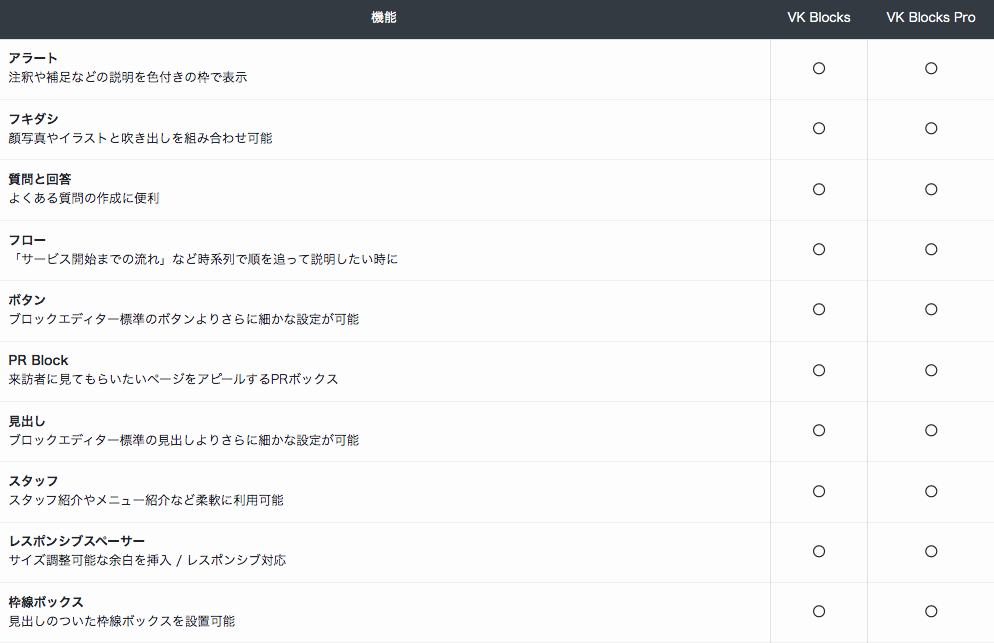The image size is (994, 643).
Task: Click the circle for スタッフ under VK Blocks Pro
Action: click(x=931, y=491)
